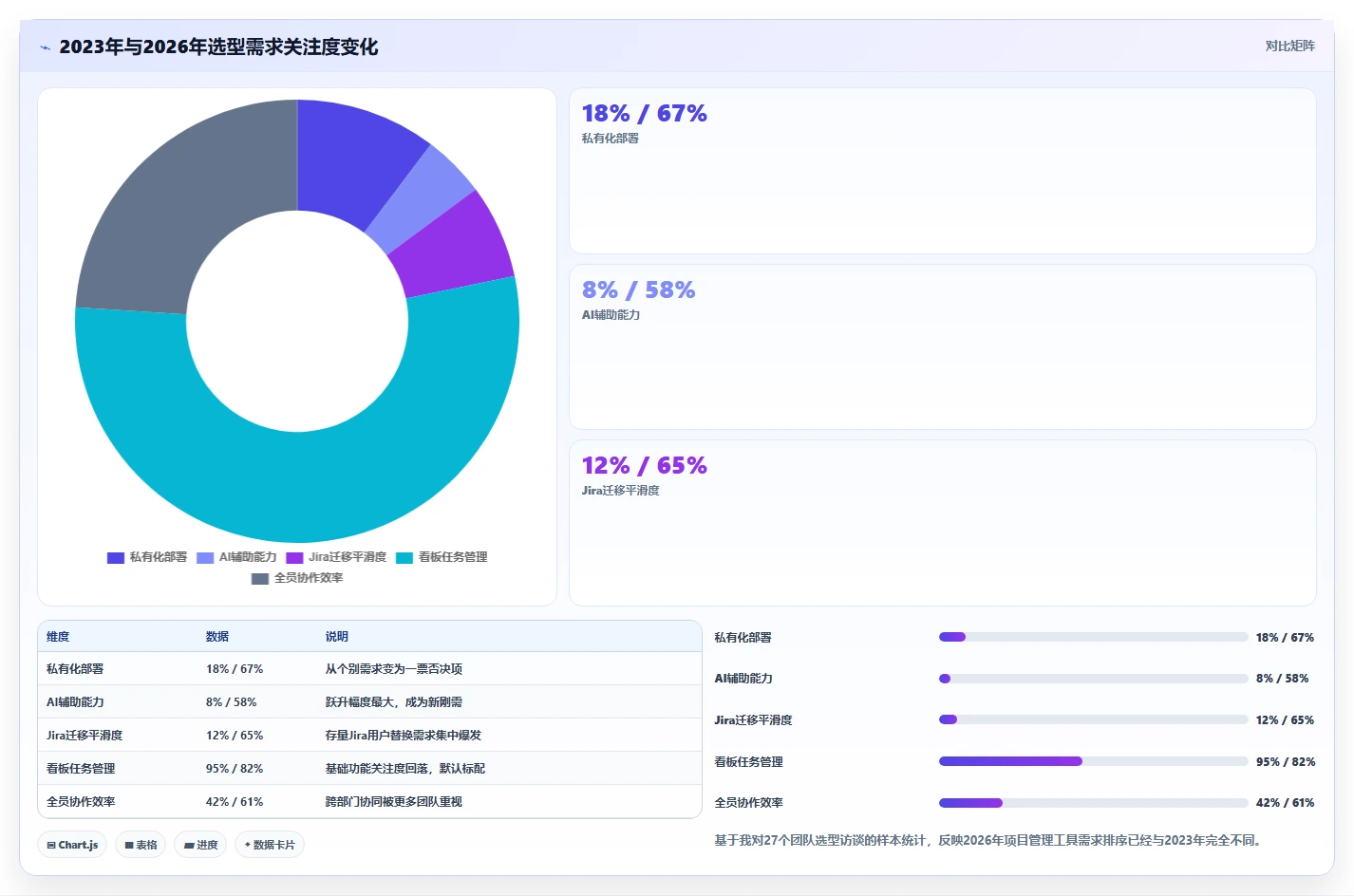Click the 95% / 82% table cell

235,769
